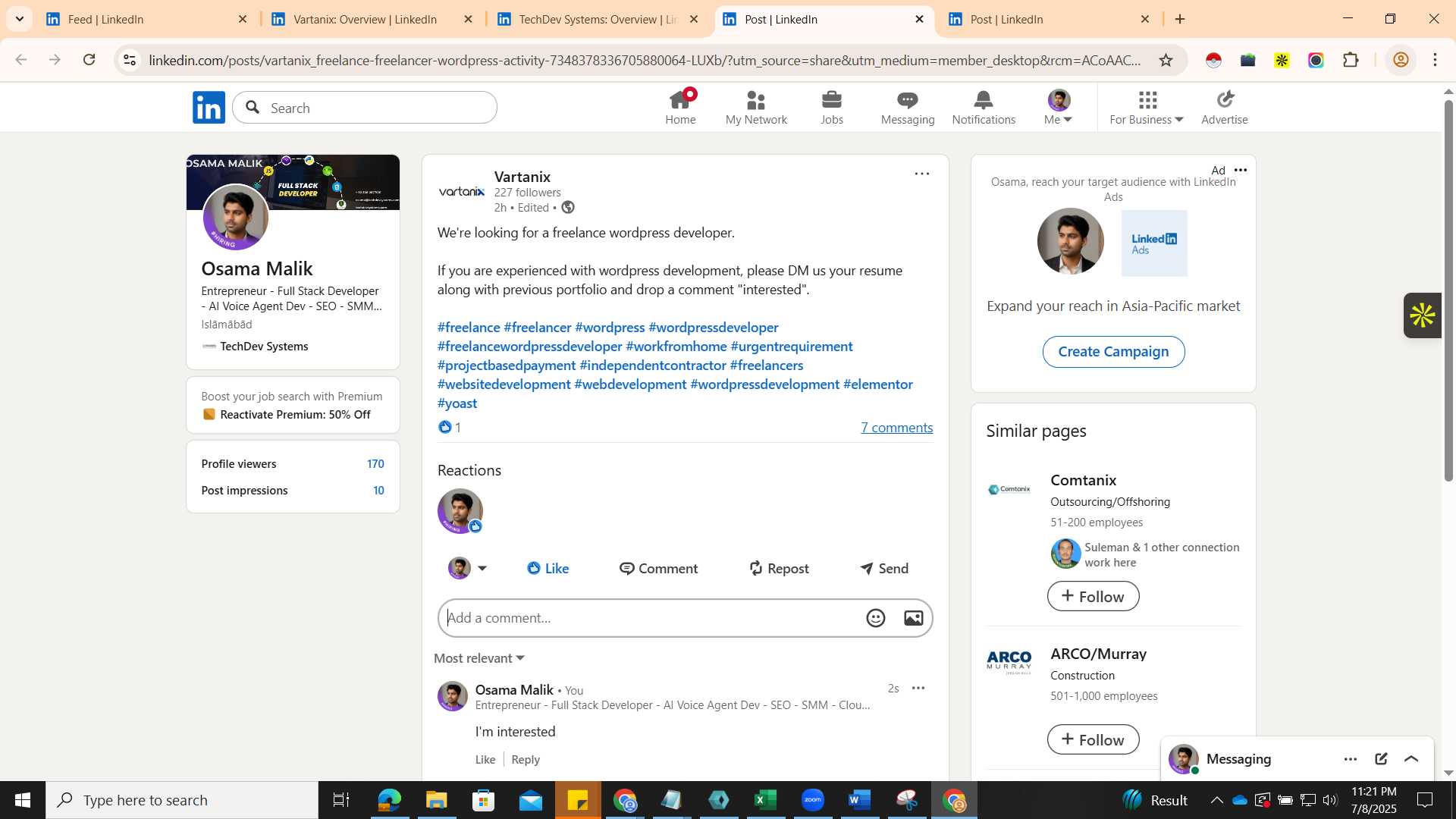Open the Jobs section
This screenshot has height=819, width=1456.
coord(832,108)
